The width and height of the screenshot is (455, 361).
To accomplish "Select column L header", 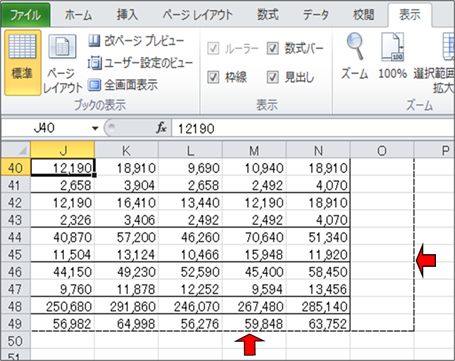I will click(190, 150).
